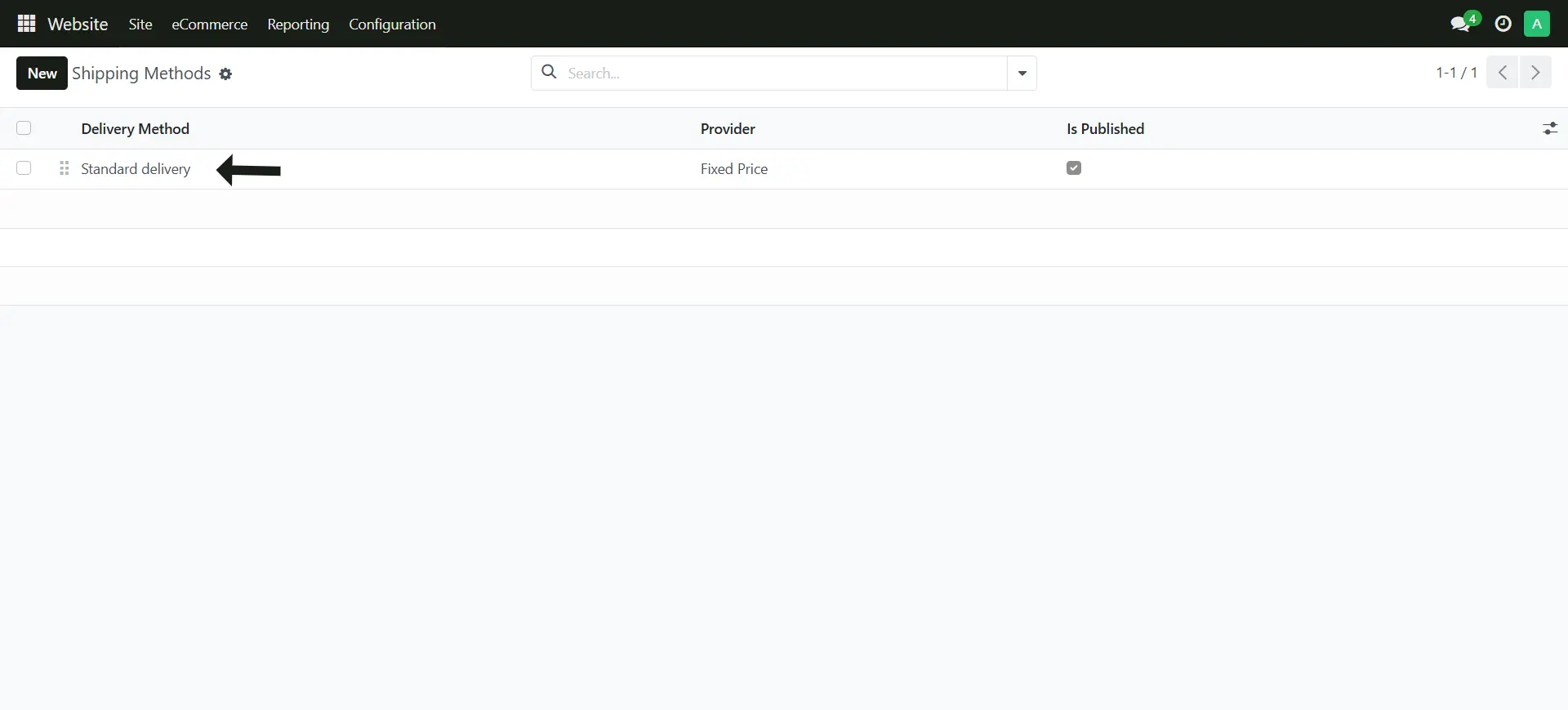Open the user avatar menu
Image resolution: width=1568 pixels, height=710 pixels.
[x=1536, y=24]
